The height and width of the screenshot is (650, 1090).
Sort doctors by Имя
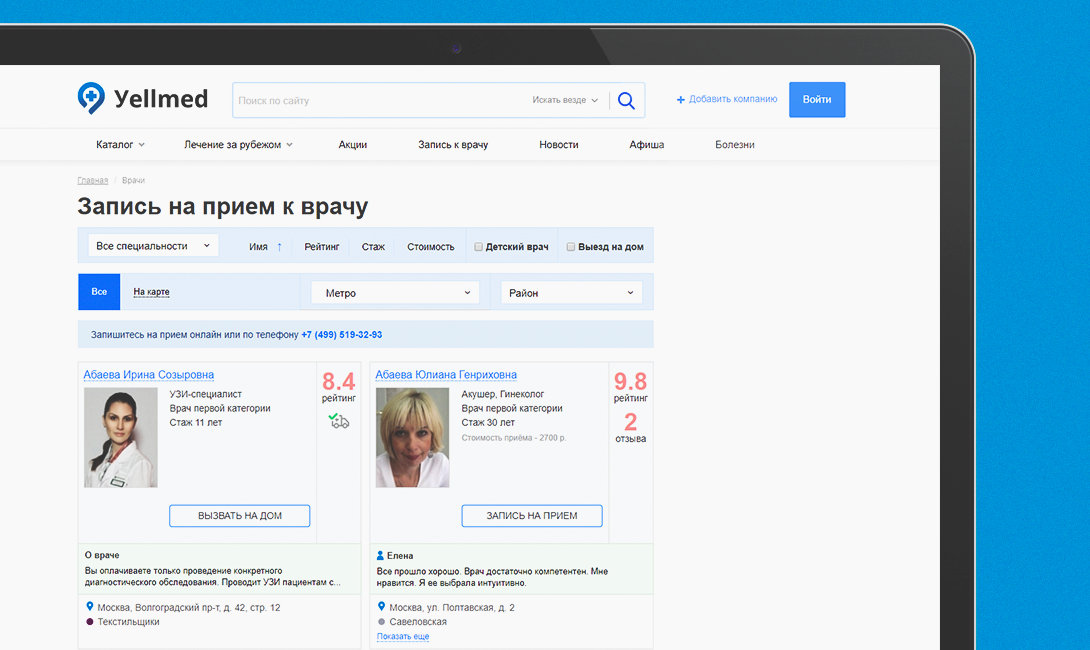pyautogui.click(x=259, y=247)
